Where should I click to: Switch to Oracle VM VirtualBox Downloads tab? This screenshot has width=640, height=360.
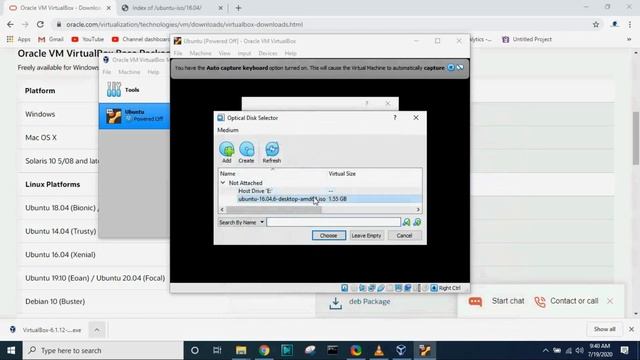click(60, 8)
